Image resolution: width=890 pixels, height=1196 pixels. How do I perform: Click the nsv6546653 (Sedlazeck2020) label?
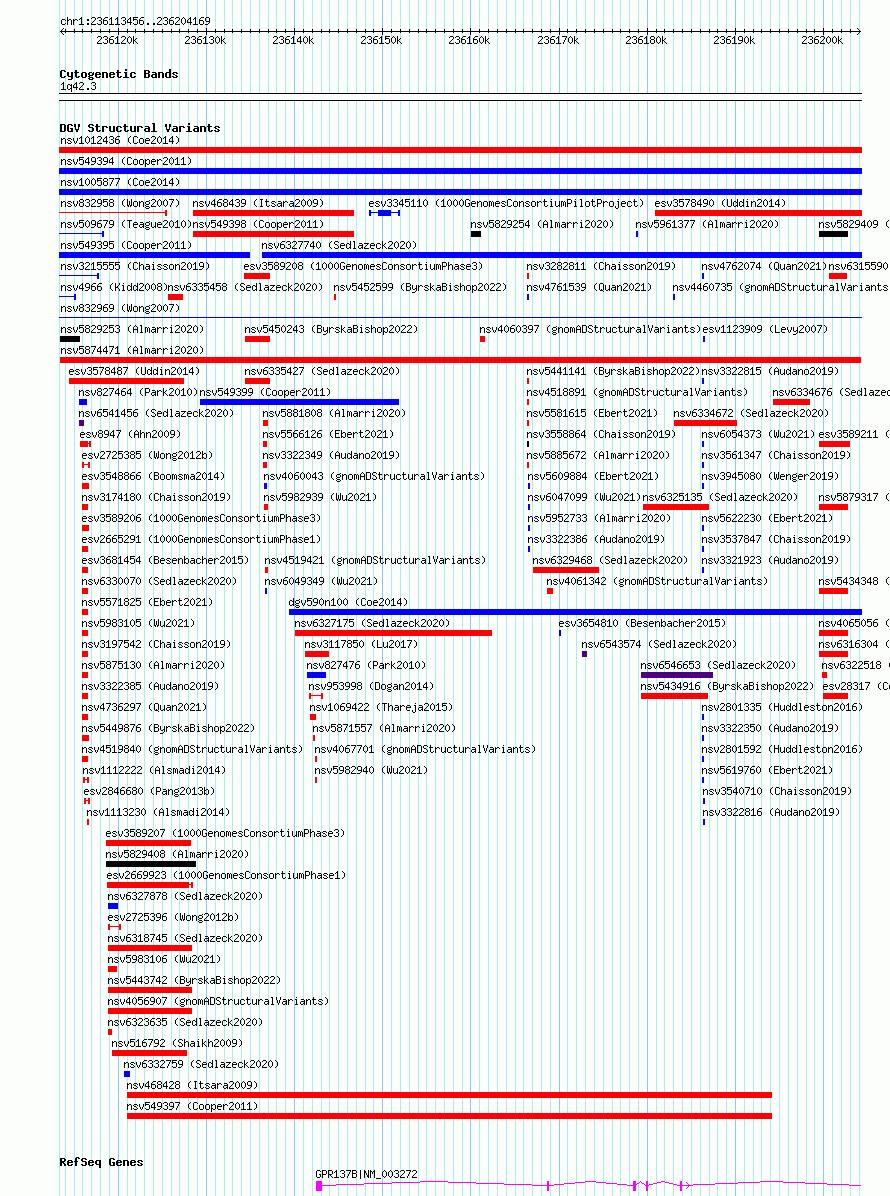click(718, 665)
